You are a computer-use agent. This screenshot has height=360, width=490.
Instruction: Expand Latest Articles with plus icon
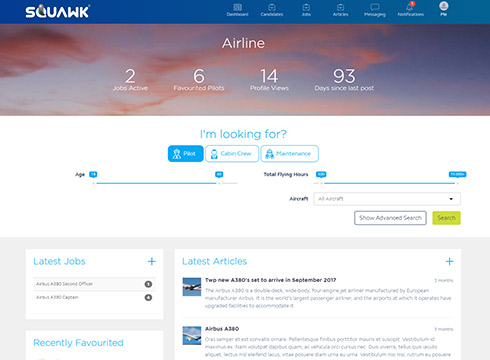click(449, 261)
